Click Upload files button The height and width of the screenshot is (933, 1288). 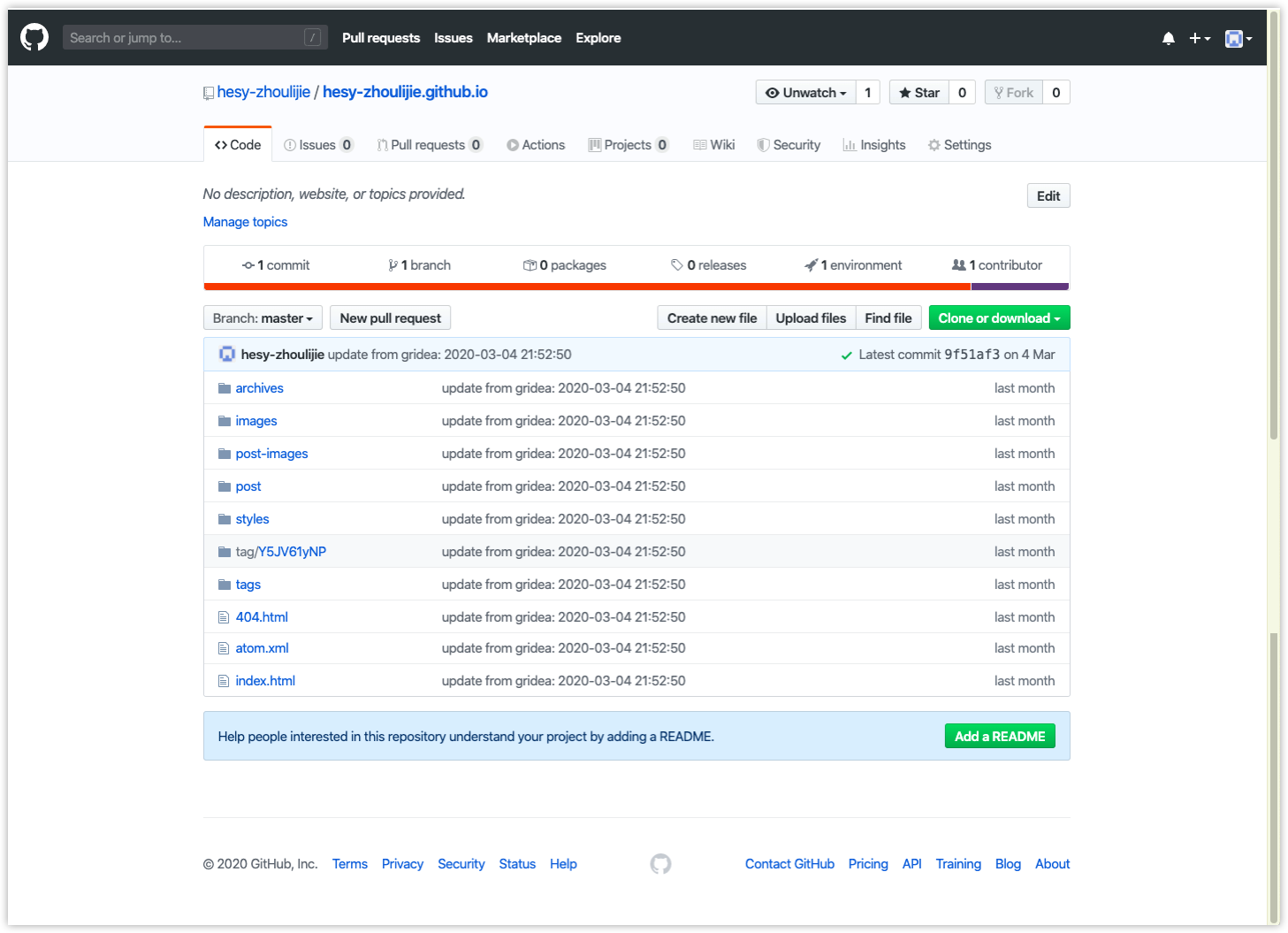811,318
